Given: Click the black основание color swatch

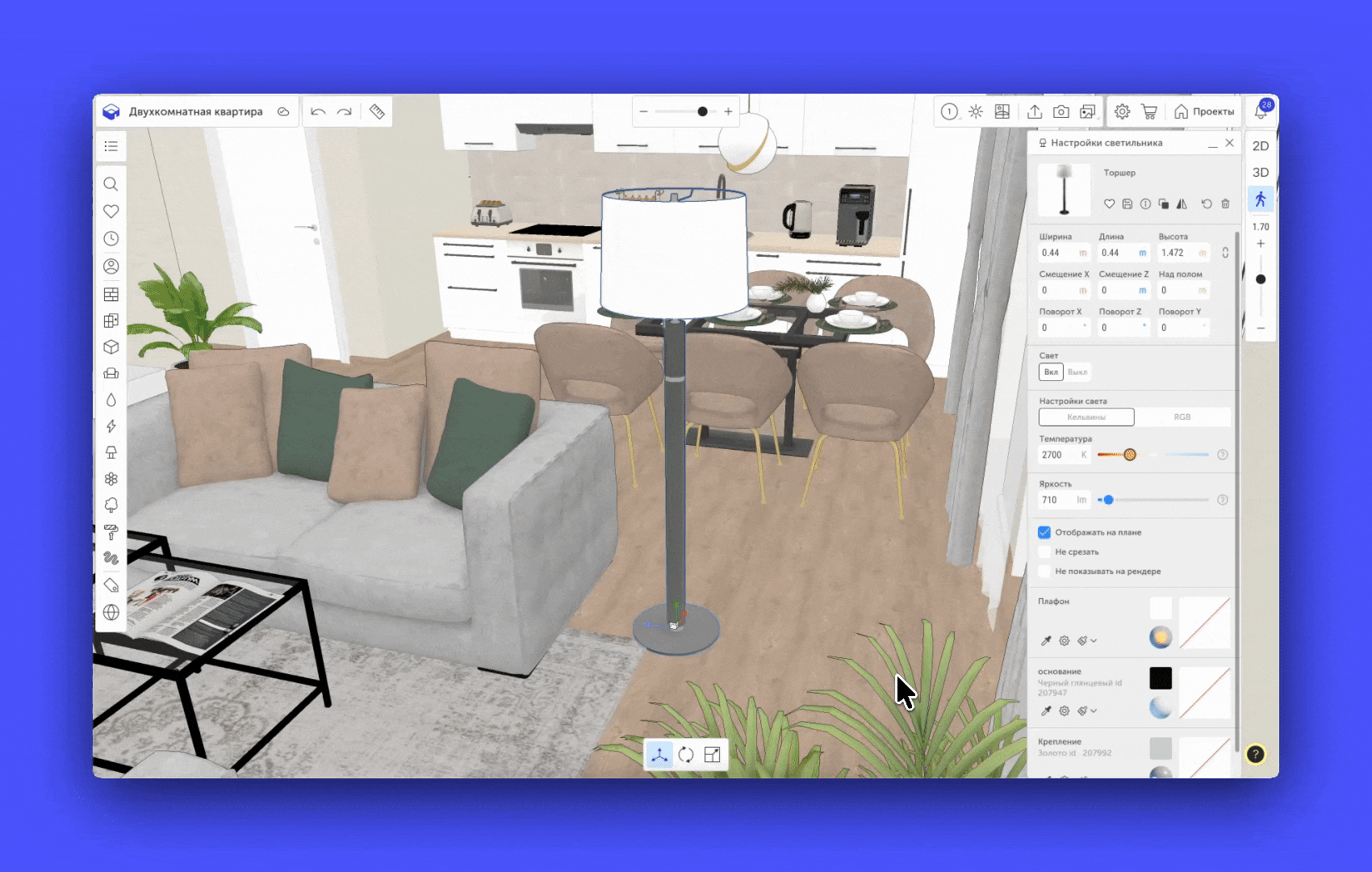Looking at the screenshot, I should coord(1161,678).
